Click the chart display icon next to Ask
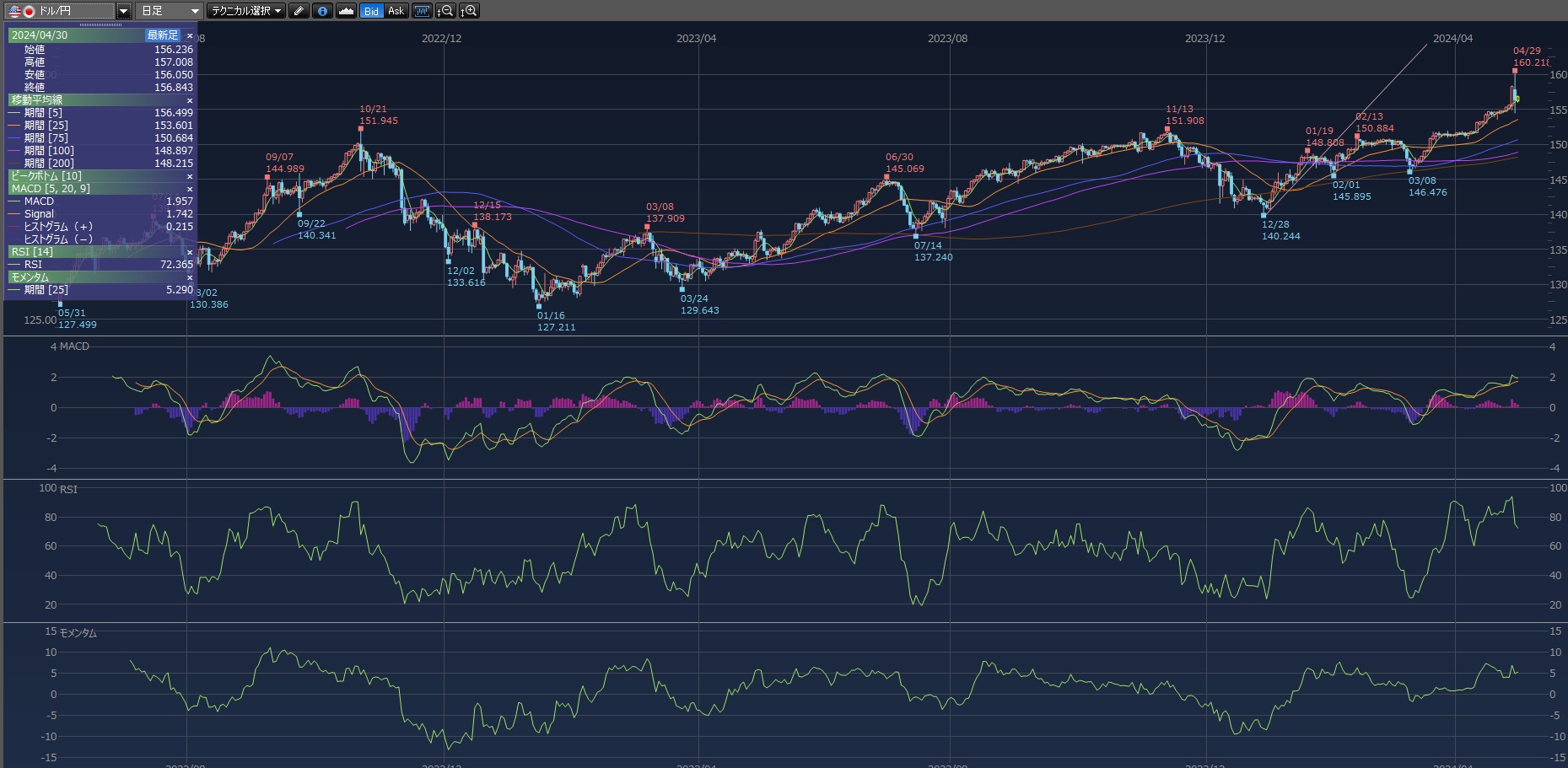The image size is (1568, 768). (x=422, y=11)
